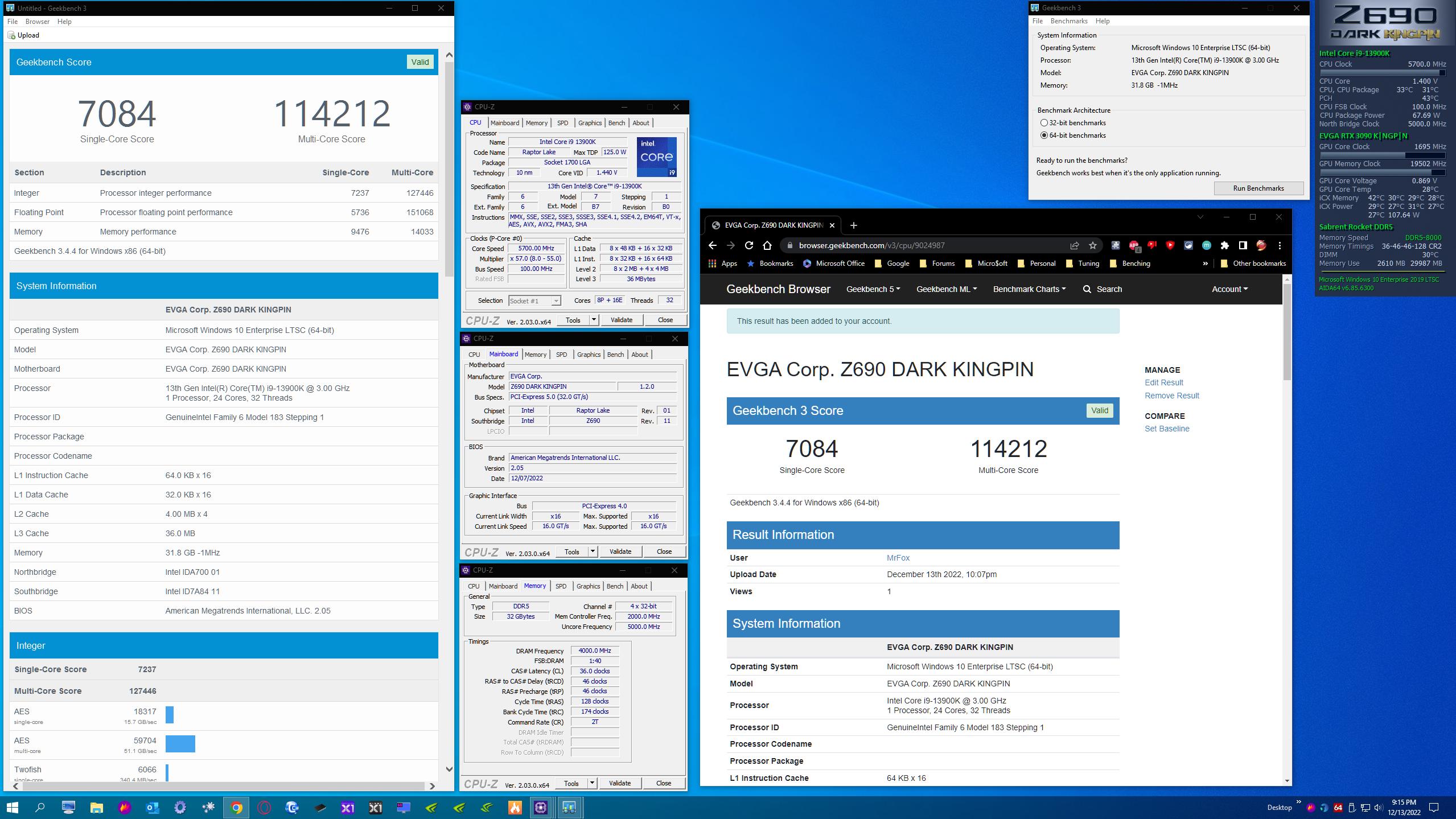
Task: Switch to Geekbench in taskbar
Action: click(x=569, y=808)
